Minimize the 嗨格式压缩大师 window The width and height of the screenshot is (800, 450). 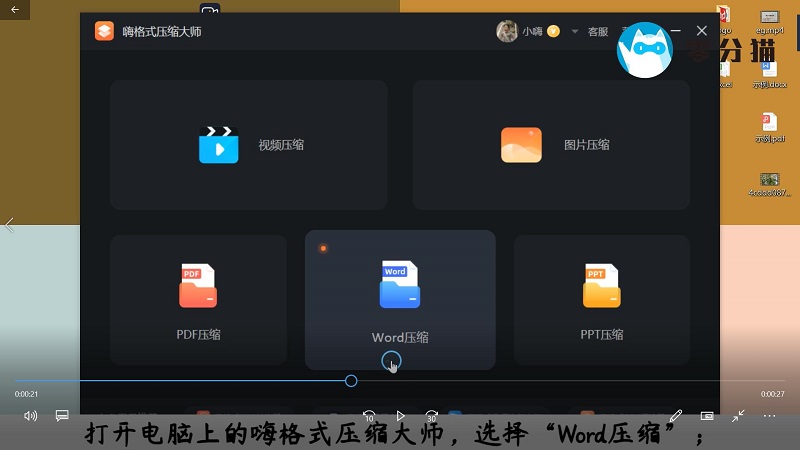676,31
